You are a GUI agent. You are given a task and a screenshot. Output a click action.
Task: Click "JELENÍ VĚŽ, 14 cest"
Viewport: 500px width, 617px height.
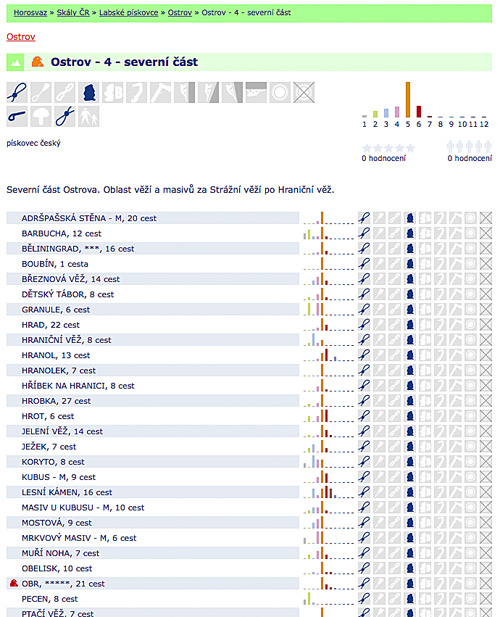tap(62, 431)
